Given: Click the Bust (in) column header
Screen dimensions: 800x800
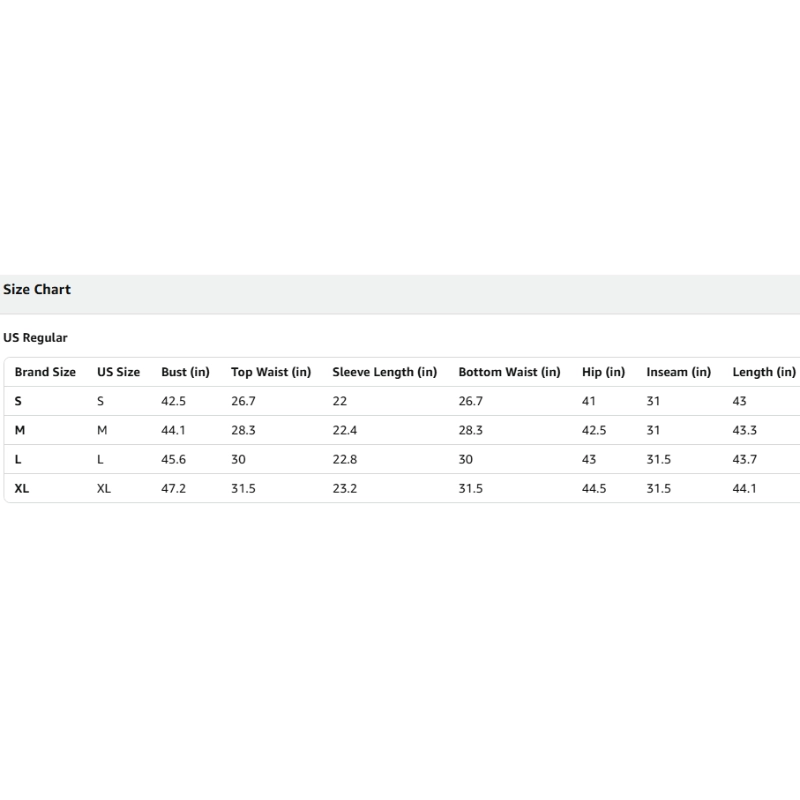Looking at the screenshot, I should pos(185,372).
